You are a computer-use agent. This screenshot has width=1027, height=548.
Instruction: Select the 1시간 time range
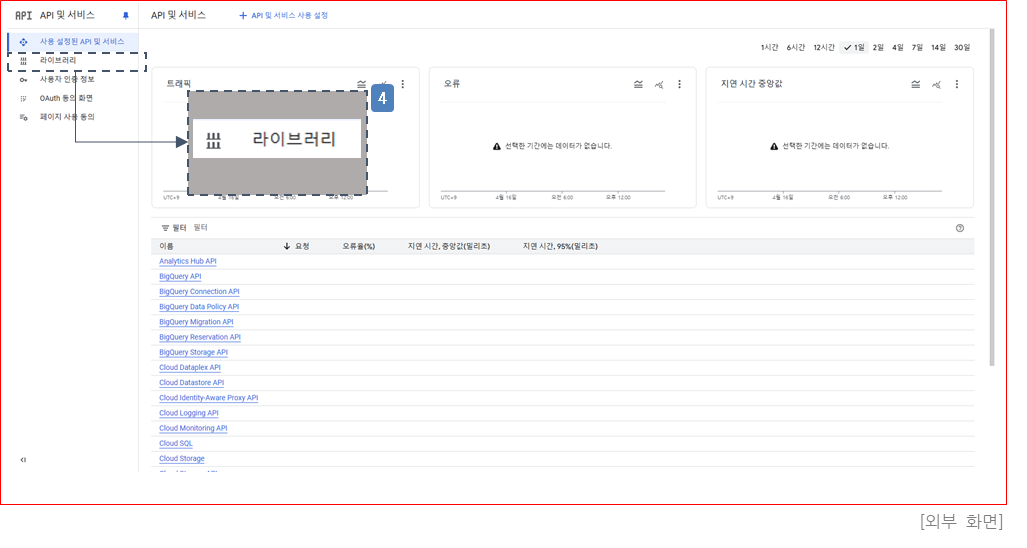pyautogui.click(x=769, y=47)
